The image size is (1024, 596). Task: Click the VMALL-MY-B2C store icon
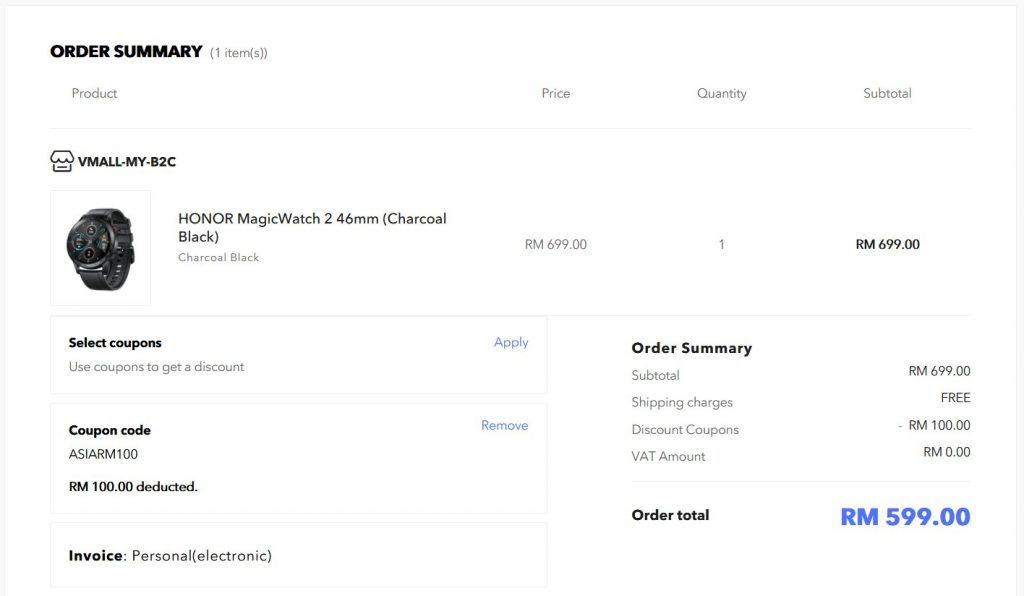pyautogui.click(x=62, y=161)
